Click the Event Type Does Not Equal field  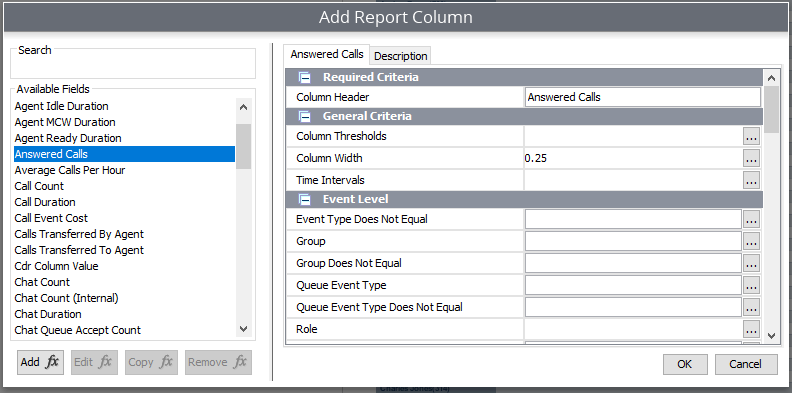(633, 219)
